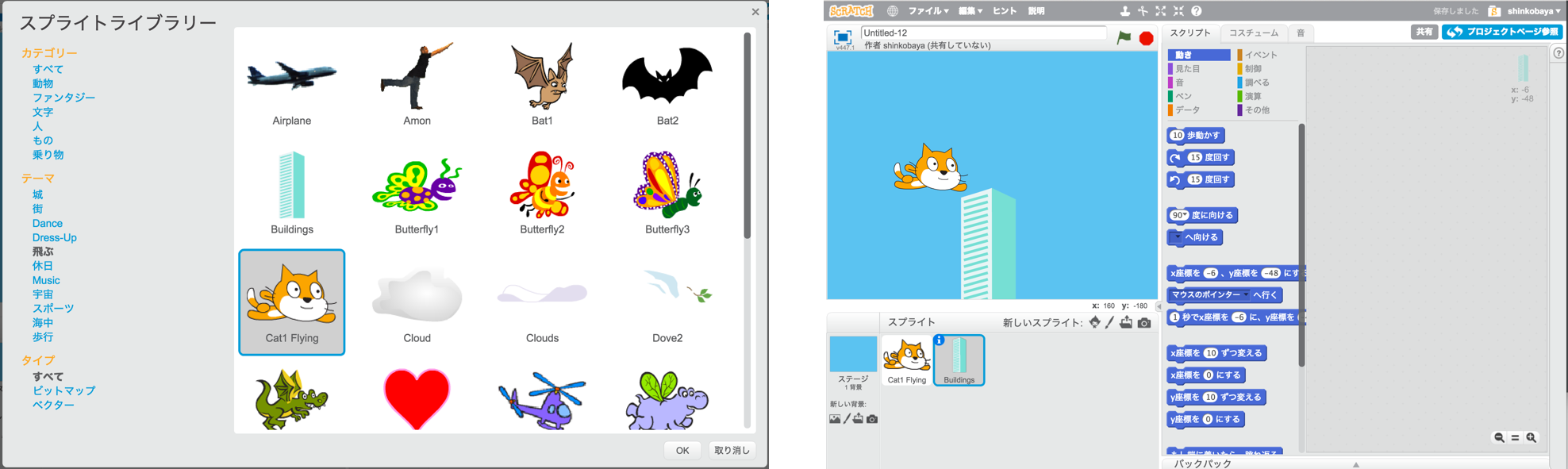Filter library by 乗り物 category
1568x469 pixels.
pyautogui.click(x=48, y=155)
